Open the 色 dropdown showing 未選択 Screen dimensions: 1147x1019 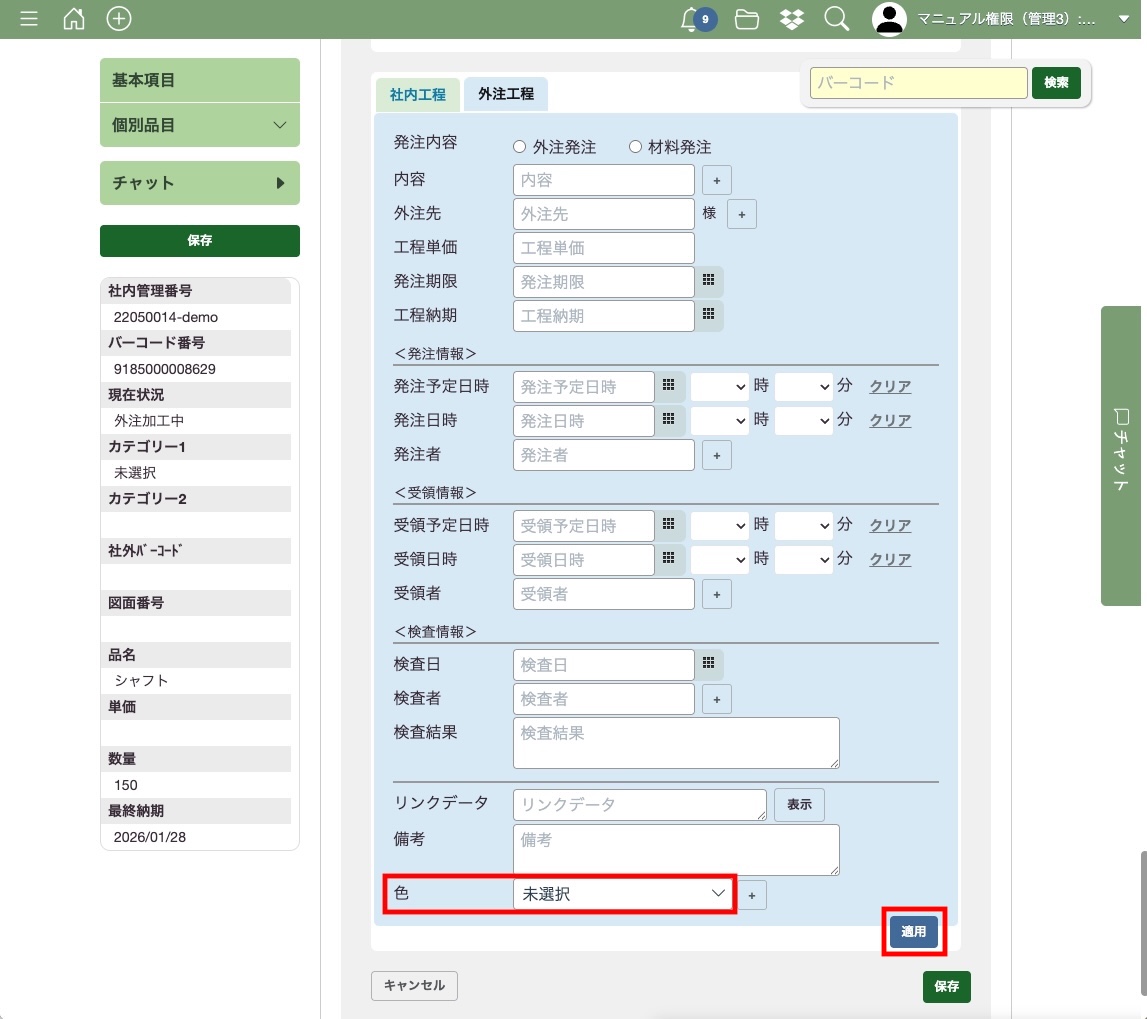pos(624,894)
